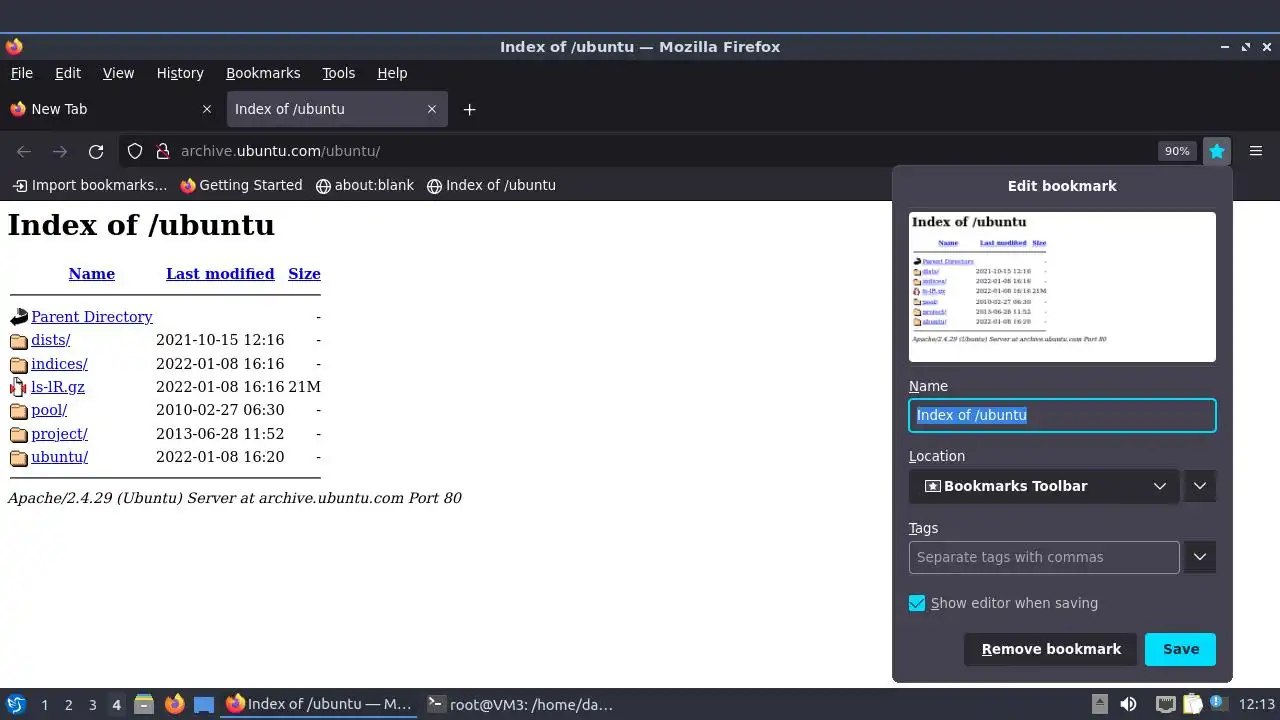Image resolution: width=1280 pixels, height=720 pixels.
Task: Open the ls-lR.gz file link
Action: pyautogui.click(x=58, y=387)
